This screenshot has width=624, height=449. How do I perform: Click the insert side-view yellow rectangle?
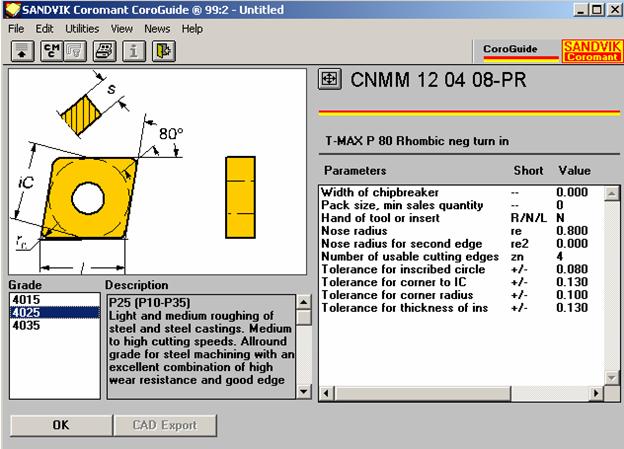point(240,197)
